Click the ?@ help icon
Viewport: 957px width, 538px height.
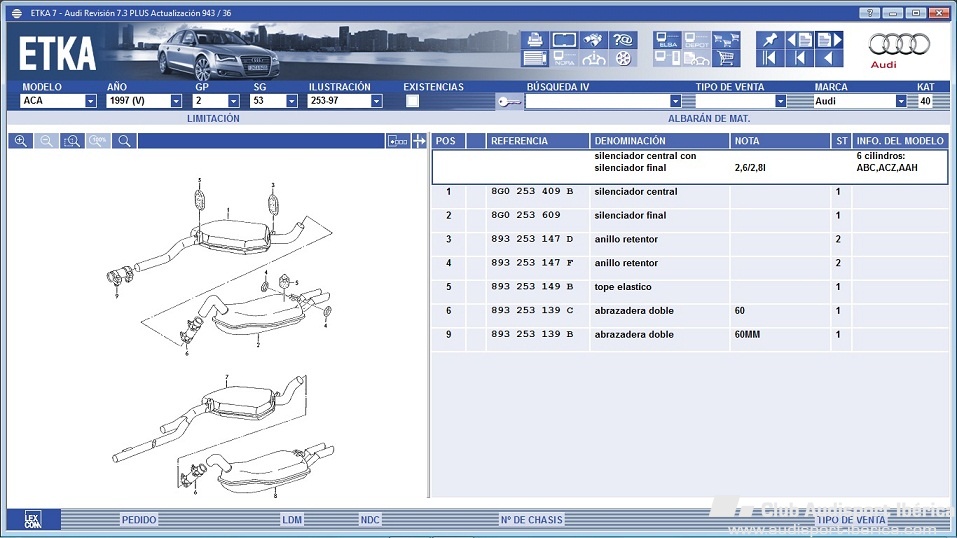tap(623, 40)
